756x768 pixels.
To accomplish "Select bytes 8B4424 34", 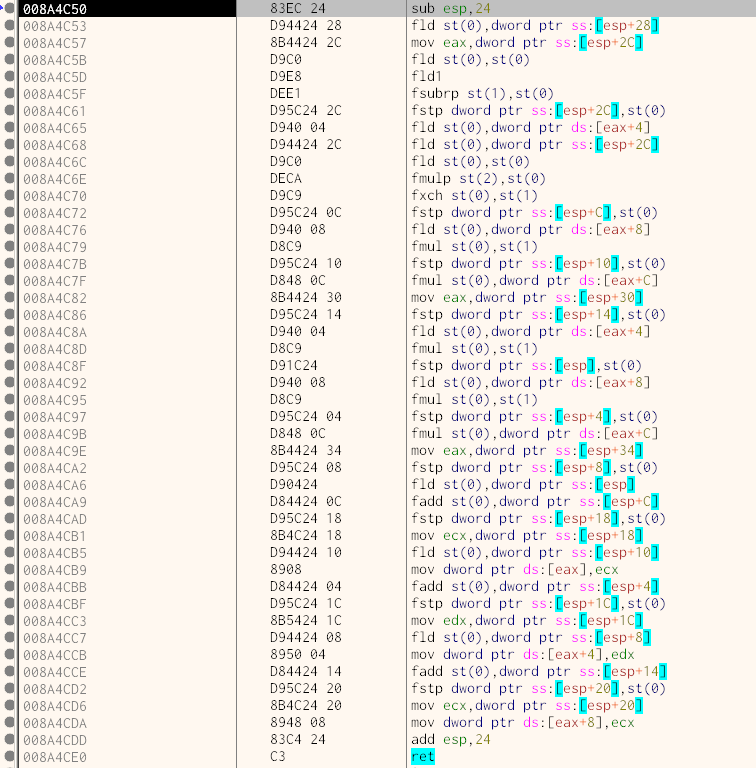I will point(306,450).
